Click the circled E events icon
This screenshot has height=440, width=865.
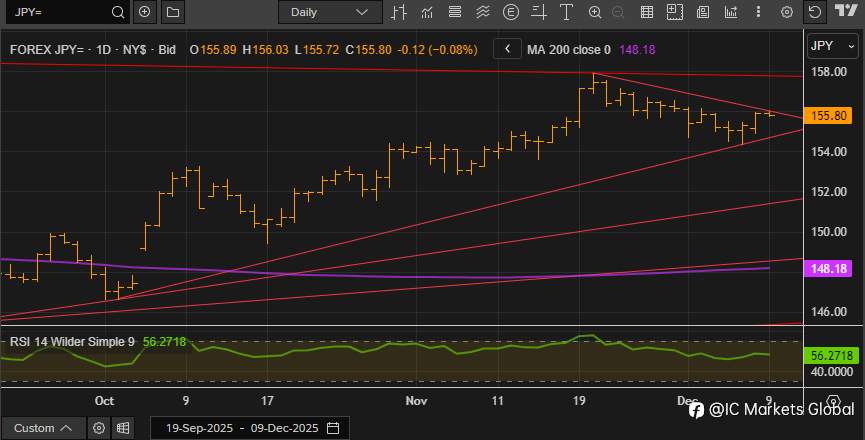(511, 12)
